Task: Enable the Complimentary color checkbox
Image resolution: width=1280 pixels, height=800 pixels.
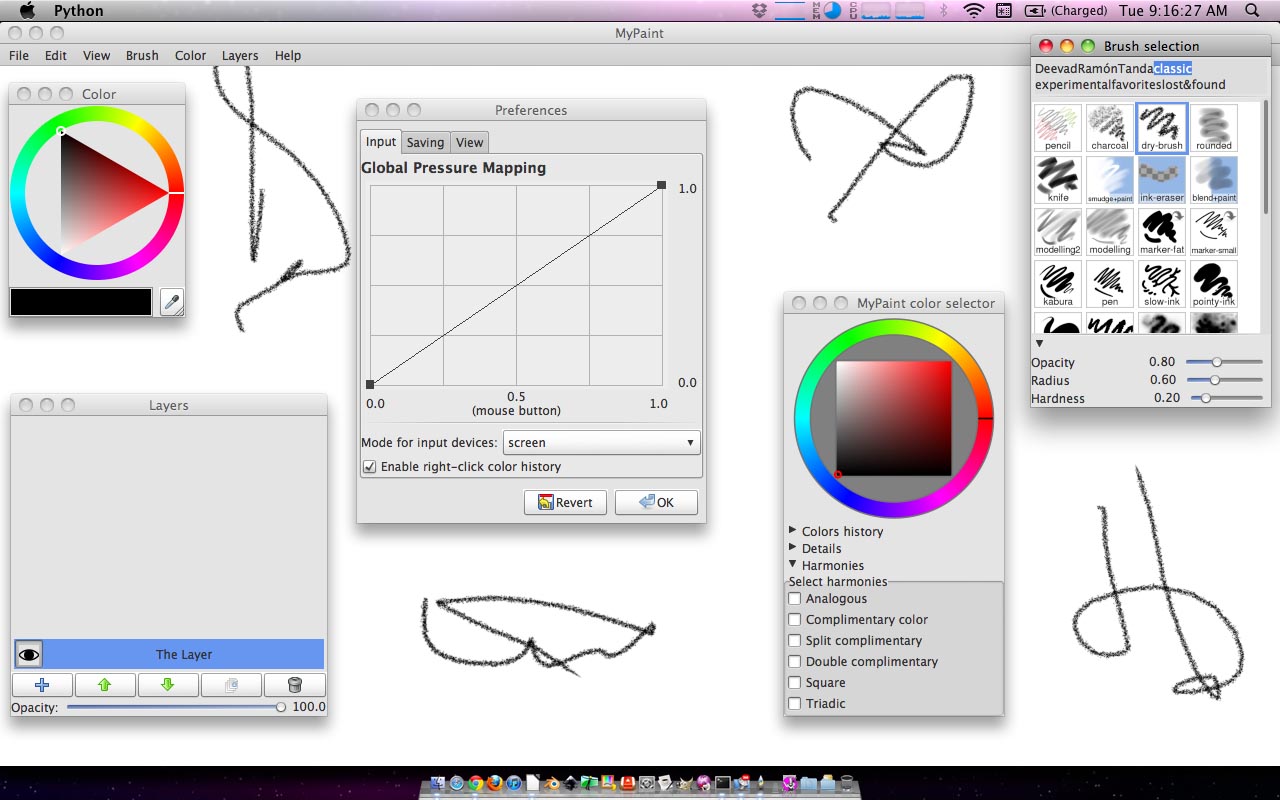Action: click(795, 619)
